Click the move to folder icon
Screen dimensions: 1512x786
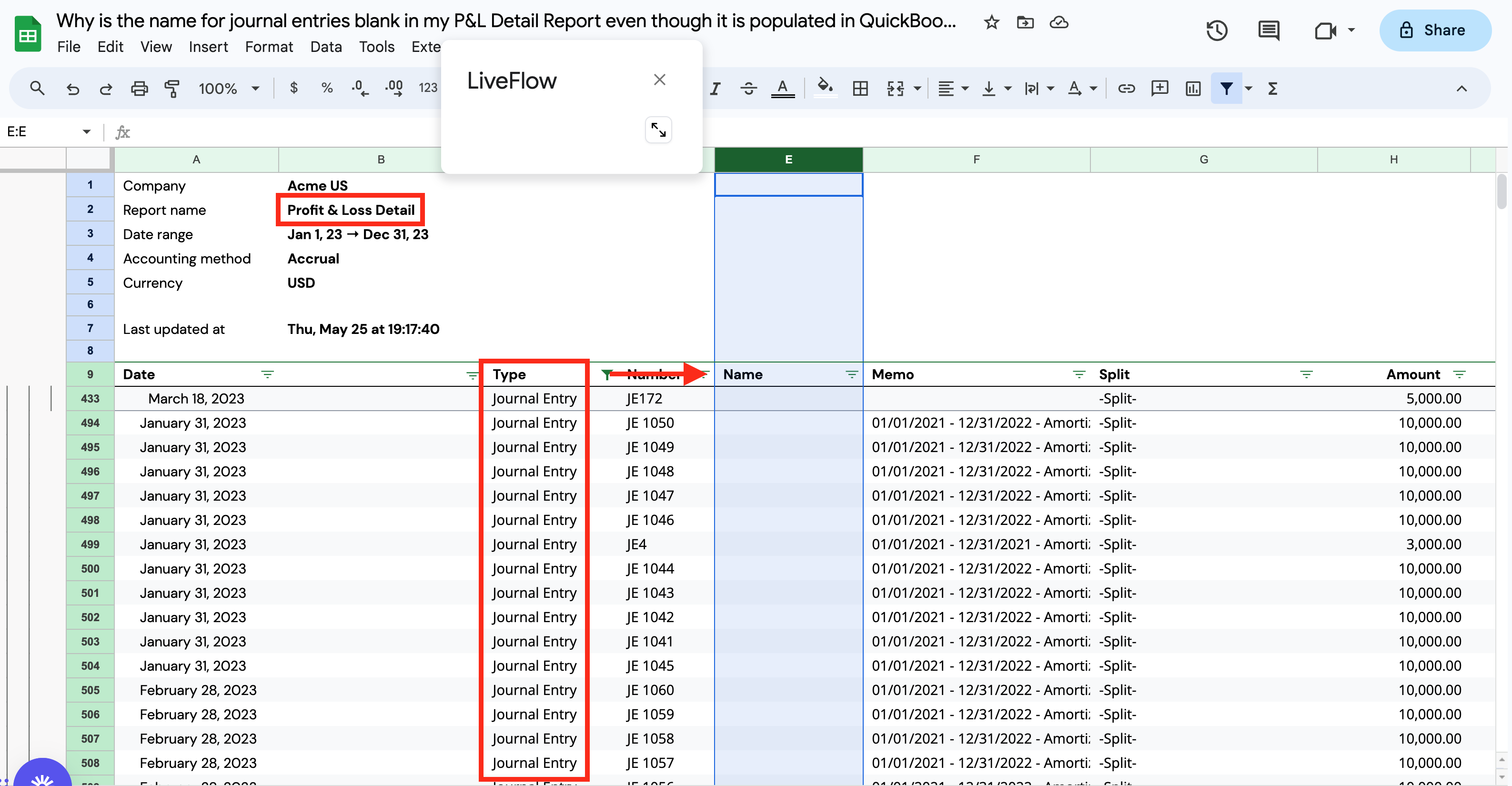tap(1025, 22)
